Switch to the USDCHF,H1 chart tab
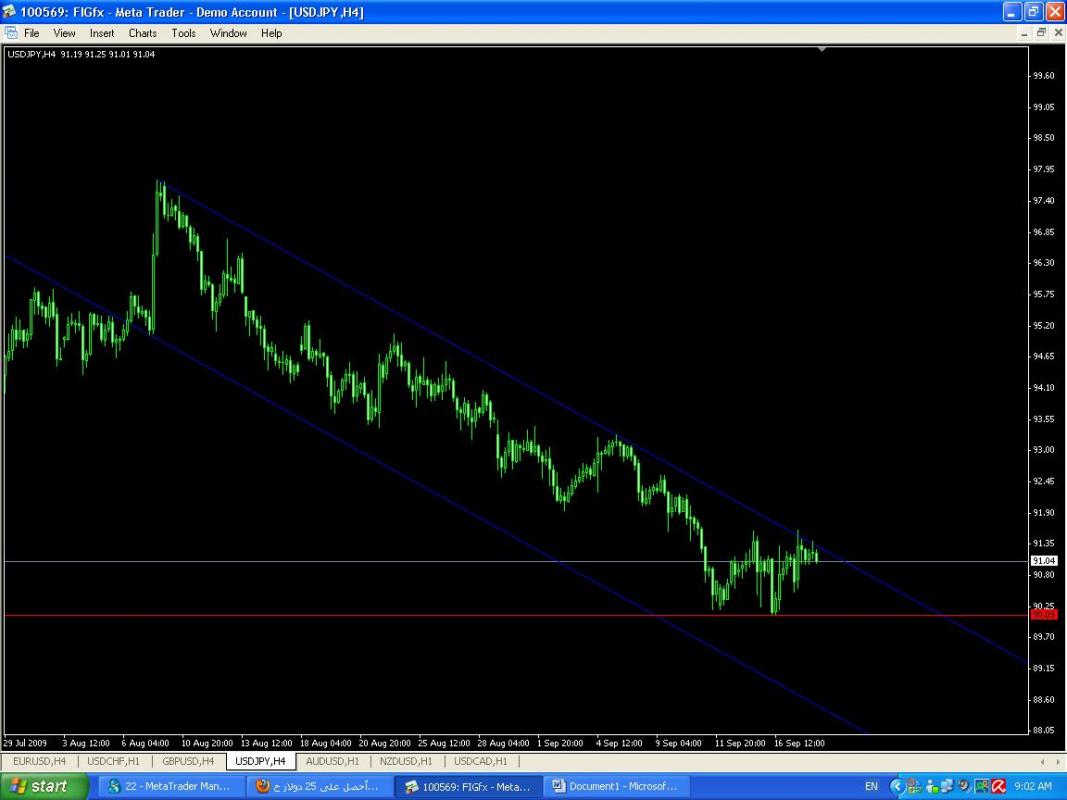 tap(113, 761)
